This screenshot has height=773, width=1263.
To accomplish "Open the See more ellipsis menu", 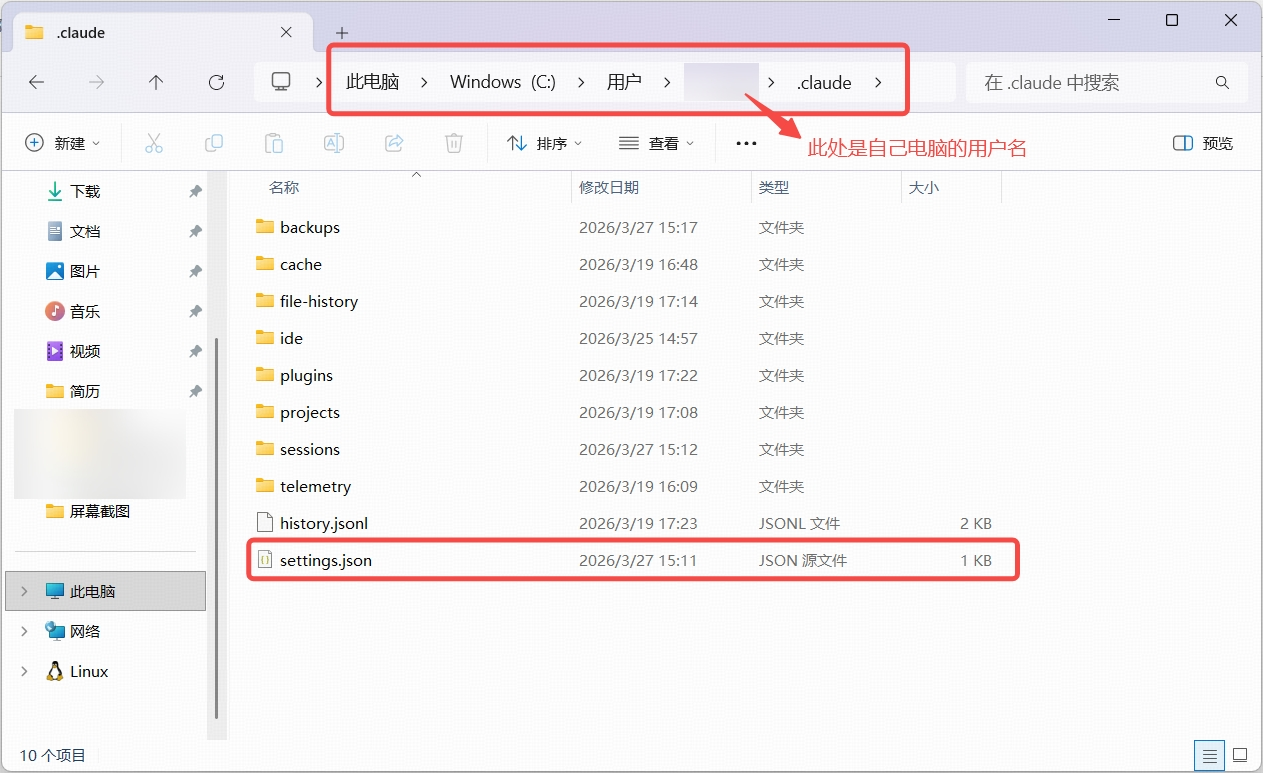I will (x=746, y=143).
